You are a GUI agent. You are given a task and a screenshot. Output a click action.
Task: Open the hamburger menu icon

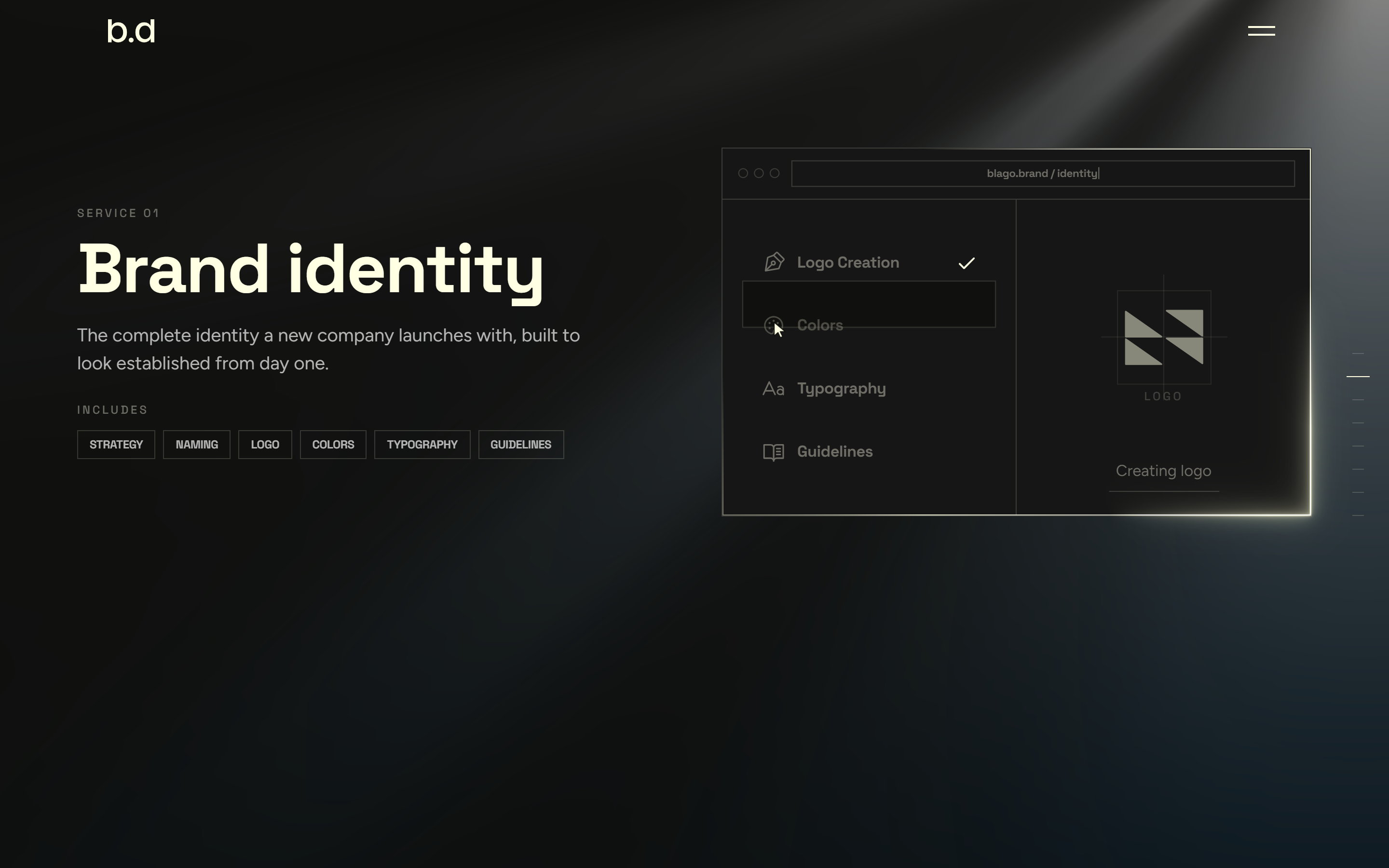(x=1261, y=30)
